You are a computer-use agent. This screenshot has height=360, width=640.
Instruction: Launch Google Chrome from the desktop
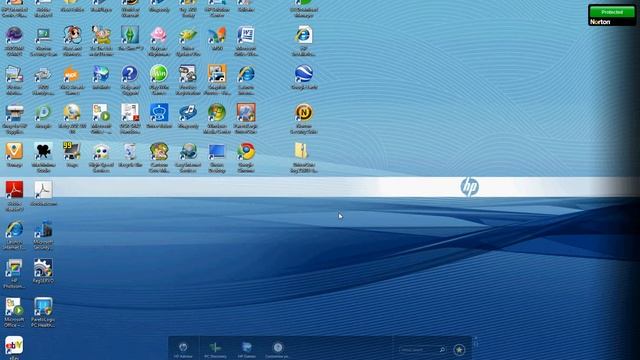tap(246, 152)
